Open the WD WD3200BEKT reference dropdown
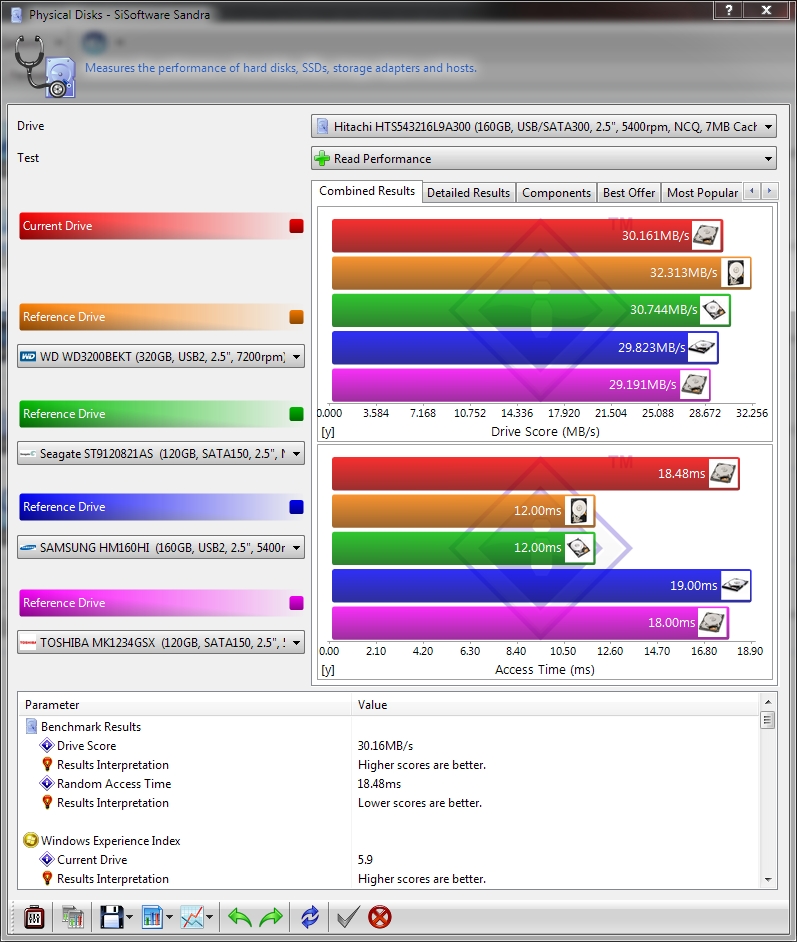The height and width of the screenshot is (942, 797). 160,356
